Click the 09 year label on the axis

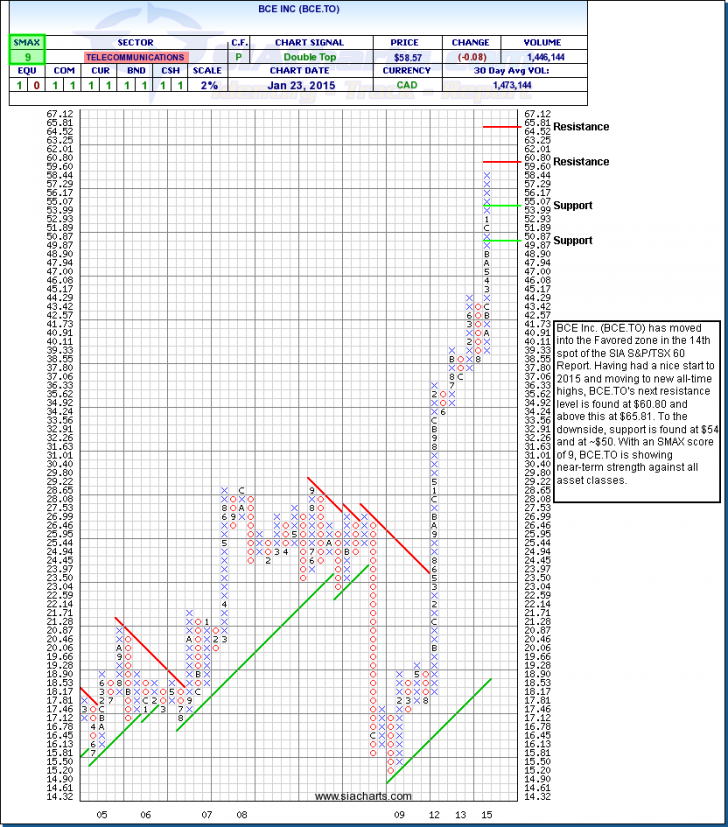(399, 815)
